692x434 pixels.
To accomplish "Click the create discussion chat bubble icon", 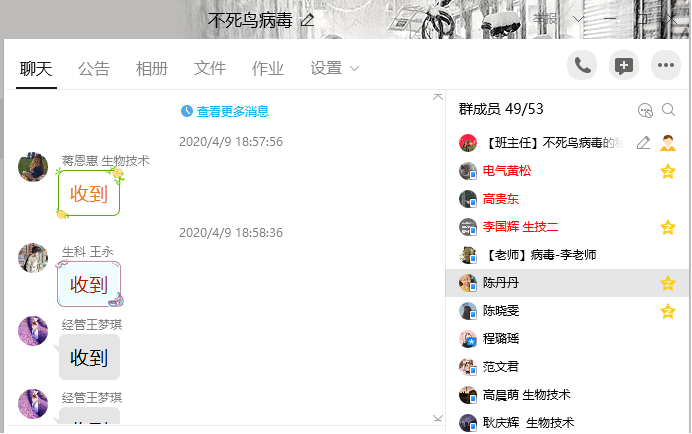I will 624,66.
